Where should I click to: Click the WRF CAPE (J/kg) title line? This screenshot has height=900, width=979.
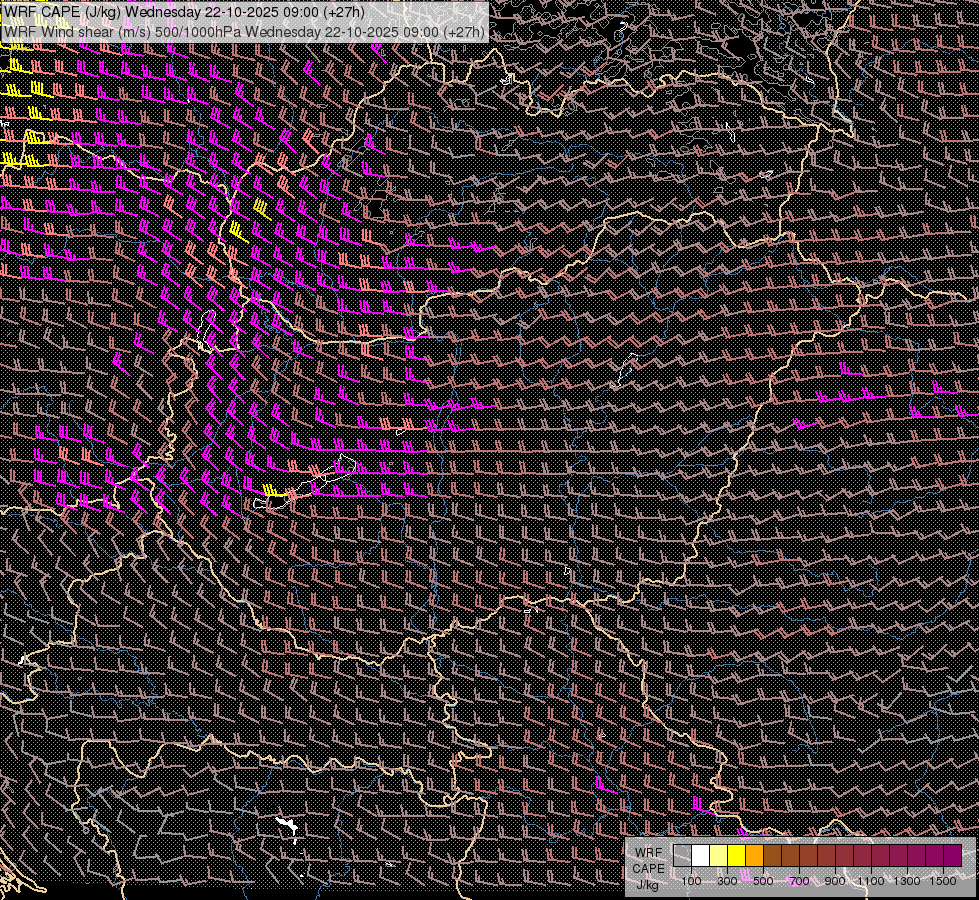pos(184,12)
